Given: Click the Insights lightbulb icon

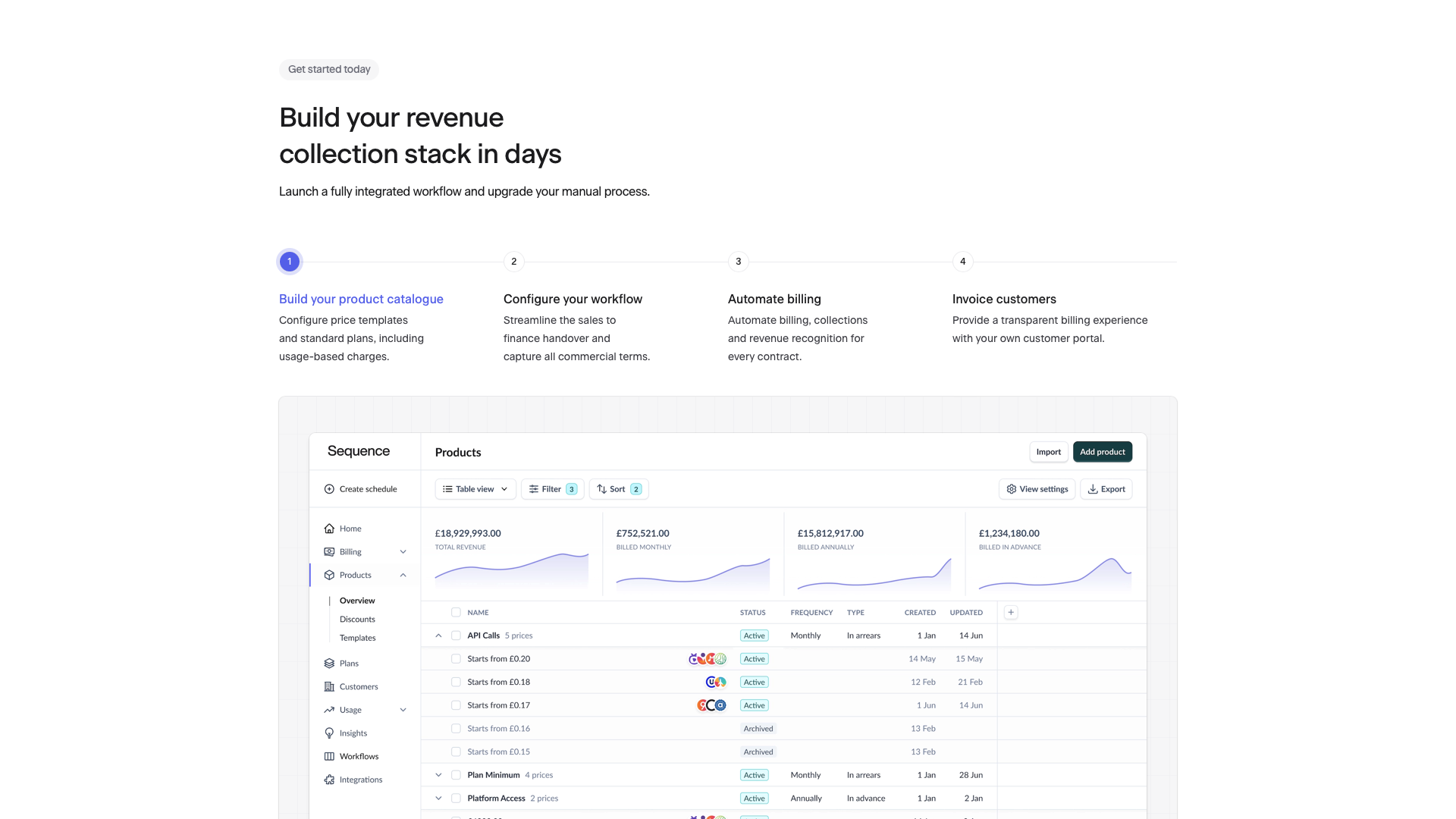Looking at the screenshot, I should coord(329,733).
